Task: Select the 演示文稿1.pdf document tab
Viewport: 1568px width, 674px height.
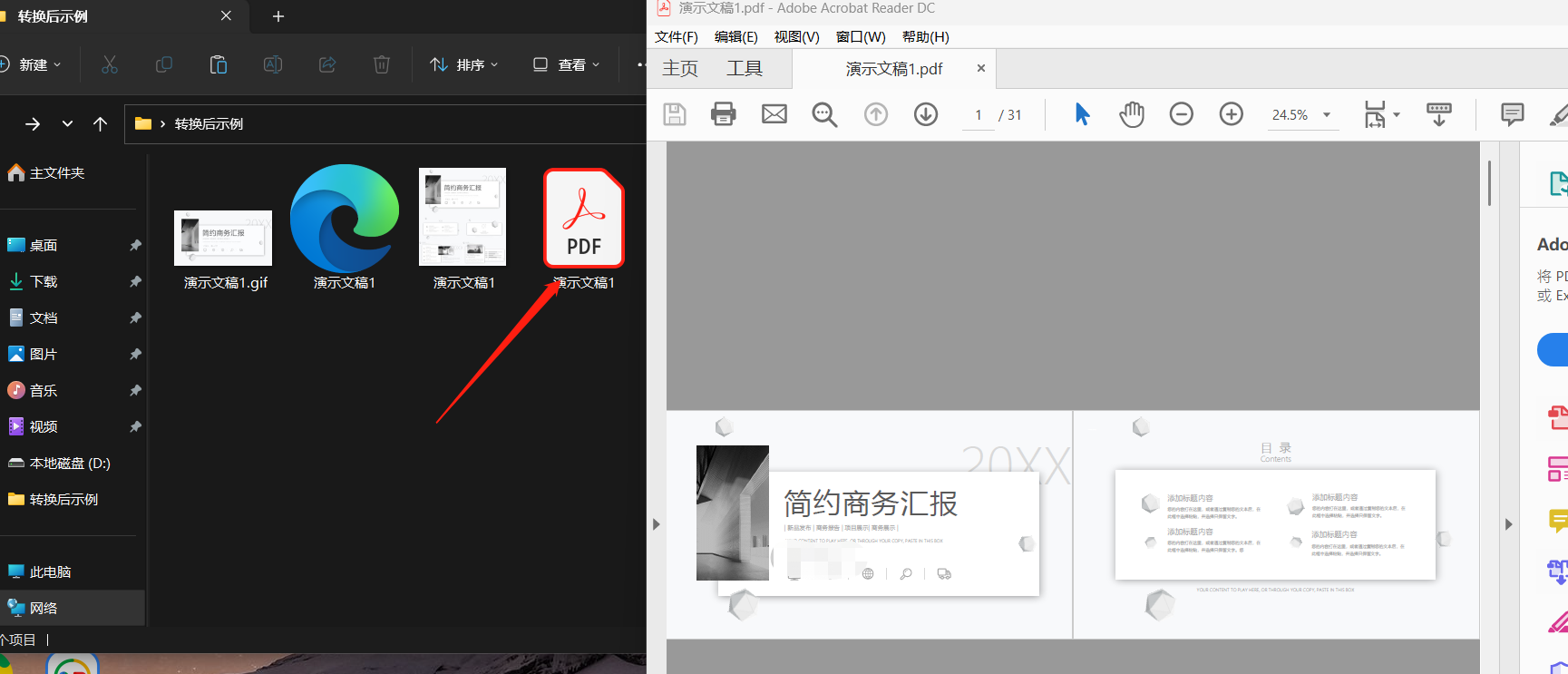Action: coord(894,69)
